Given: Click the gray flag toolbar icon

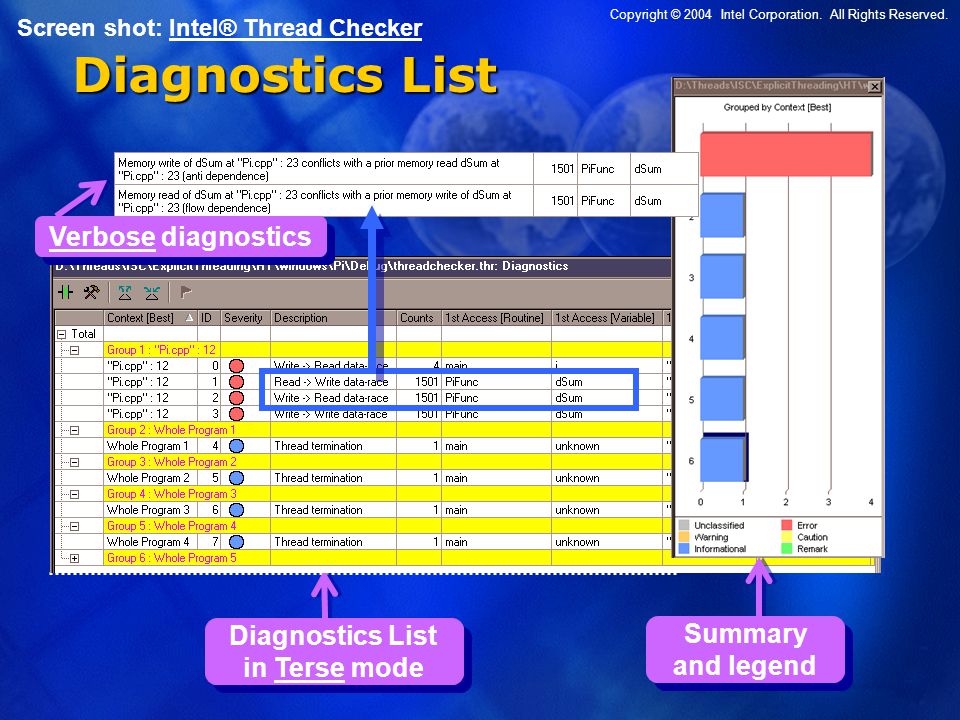Looking at the screenshot, I should pyautogui.click(x=186, y=292).
